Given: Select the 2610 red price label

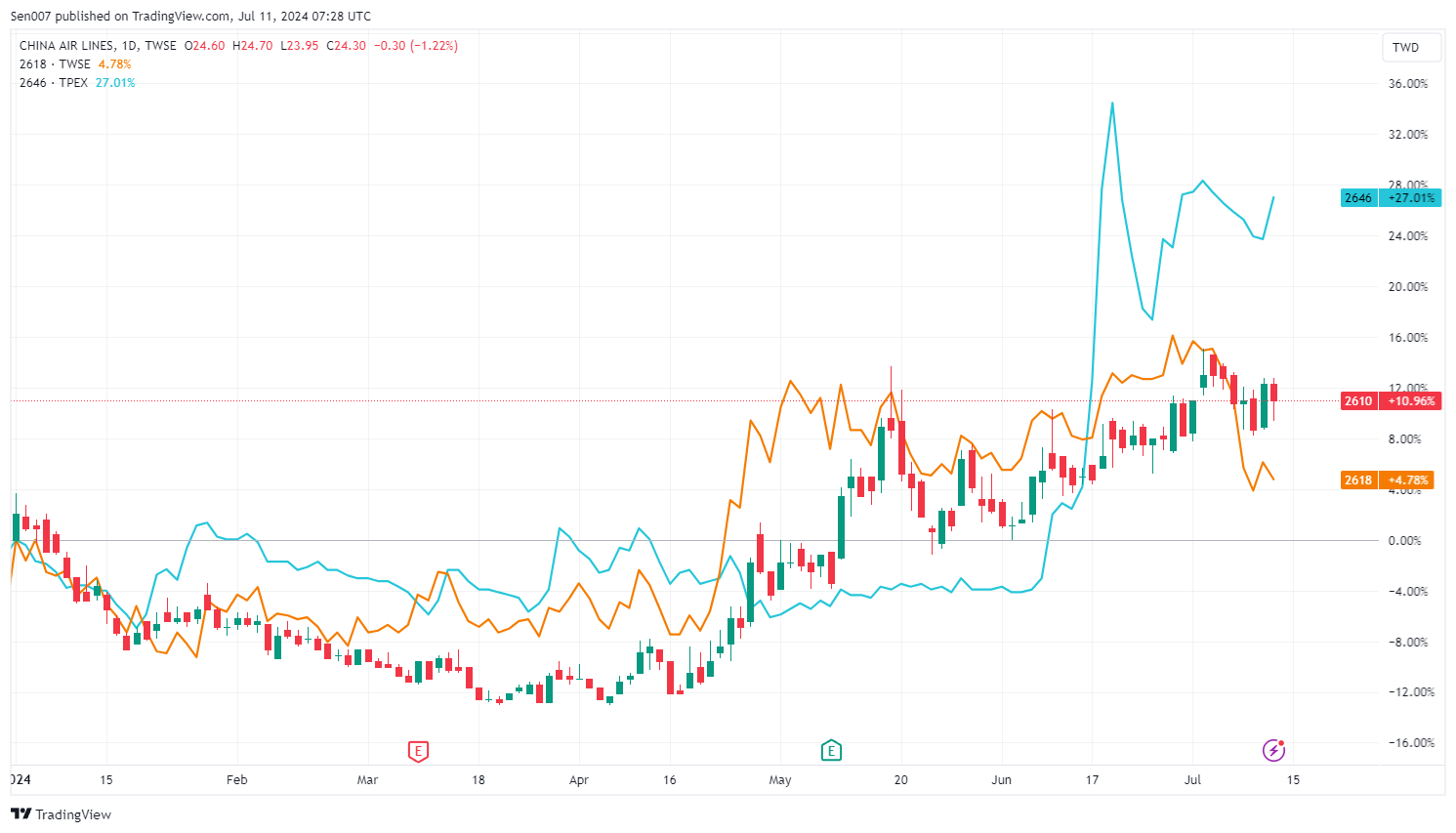Looking at the screenshot, I should [x=1357, y=400].
